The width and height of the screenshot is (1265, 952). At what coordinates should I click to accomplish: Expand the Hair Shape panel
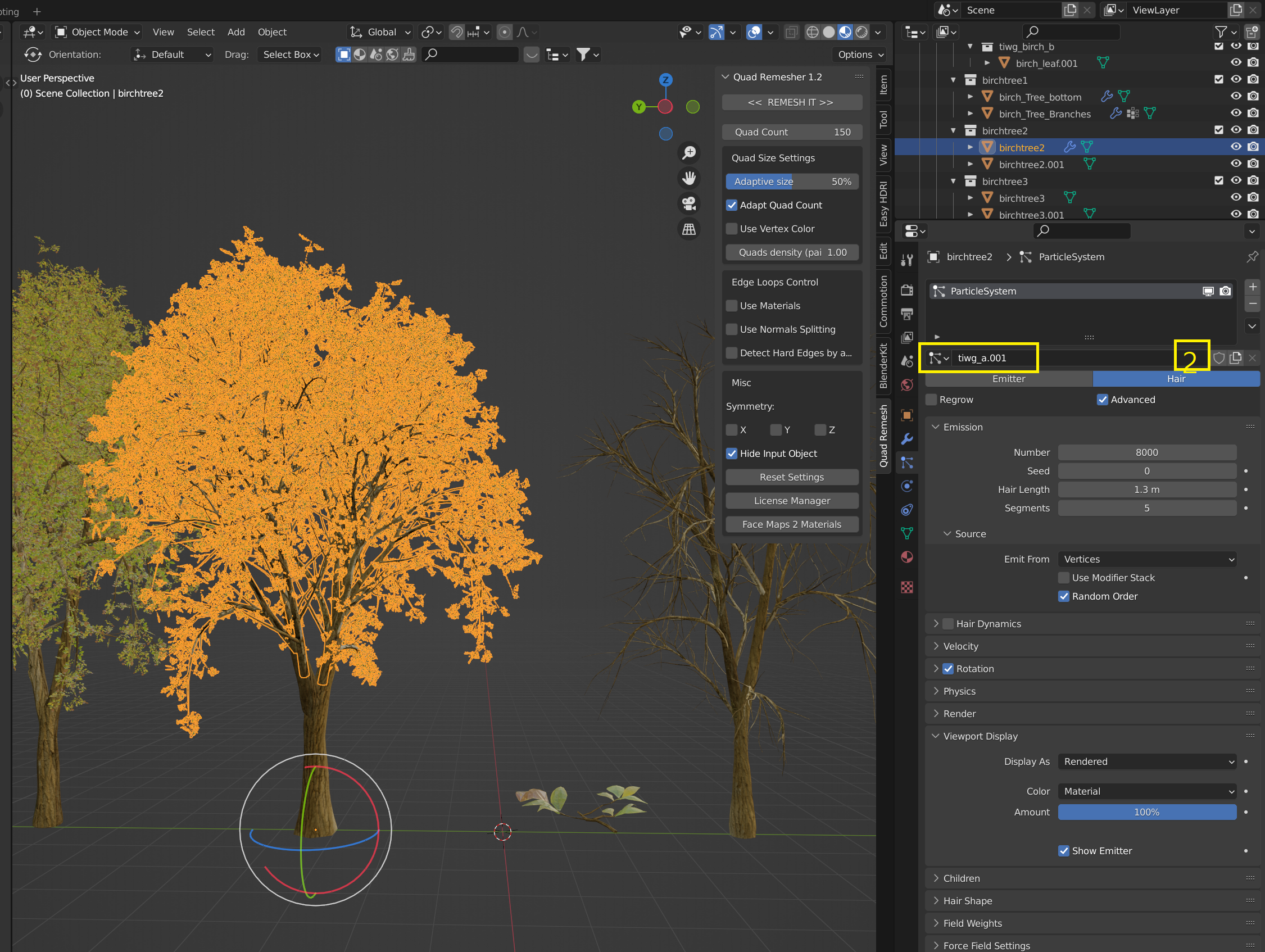[968, 900]
